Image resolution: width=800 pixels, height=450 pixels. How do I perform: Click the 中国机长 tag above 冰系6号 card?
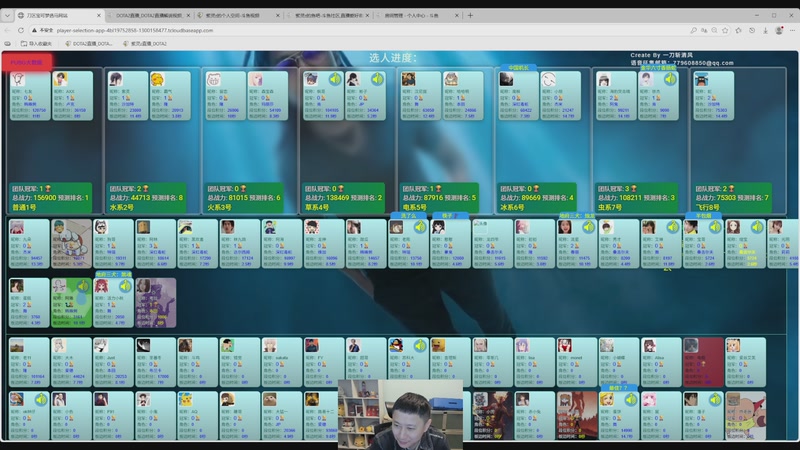518,67
